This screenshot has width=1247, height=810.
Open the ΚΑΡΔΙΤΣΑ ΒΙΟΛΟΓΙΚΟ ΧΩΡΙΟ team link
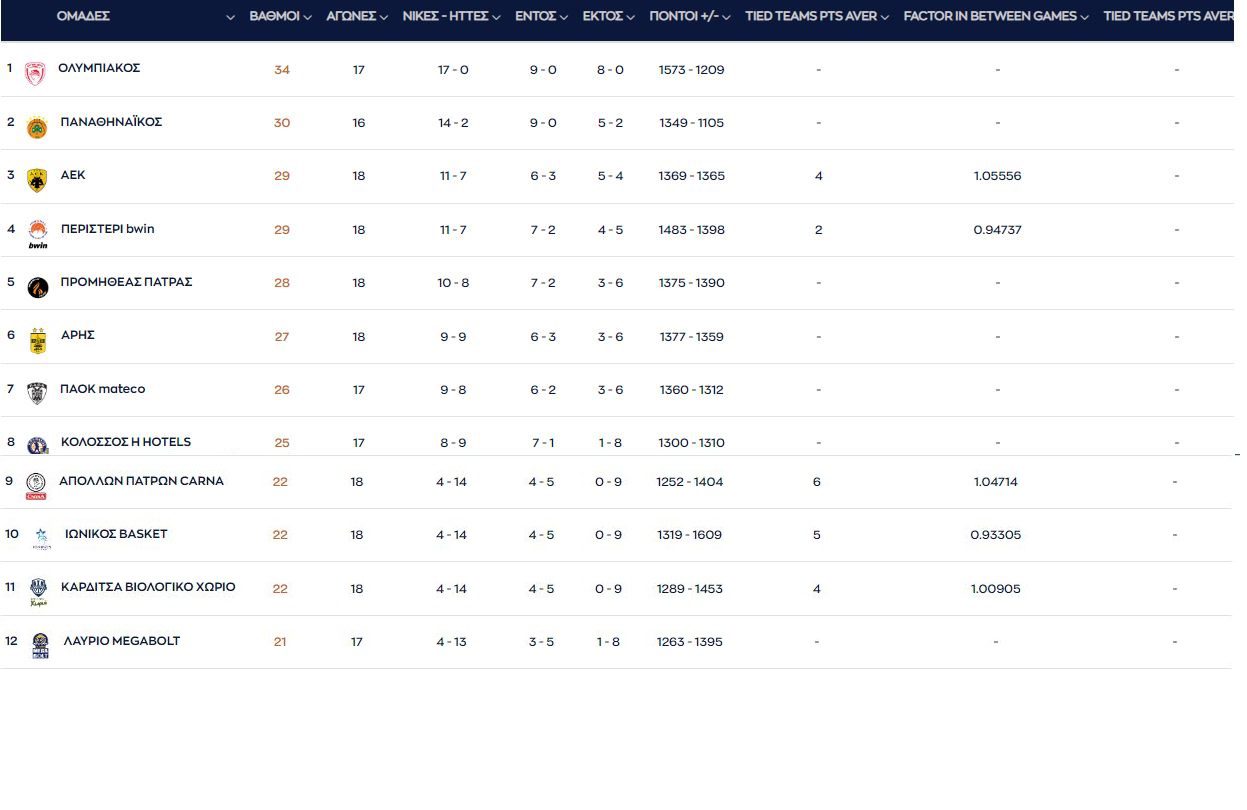(148, 587)
